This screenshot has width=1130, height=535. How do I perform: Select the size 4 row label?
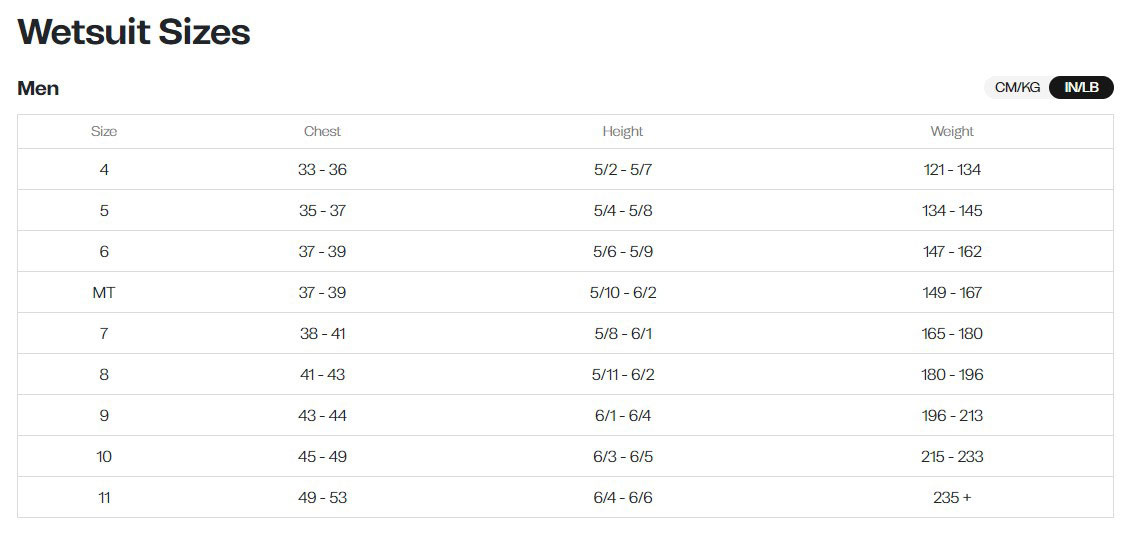[104, 170]
